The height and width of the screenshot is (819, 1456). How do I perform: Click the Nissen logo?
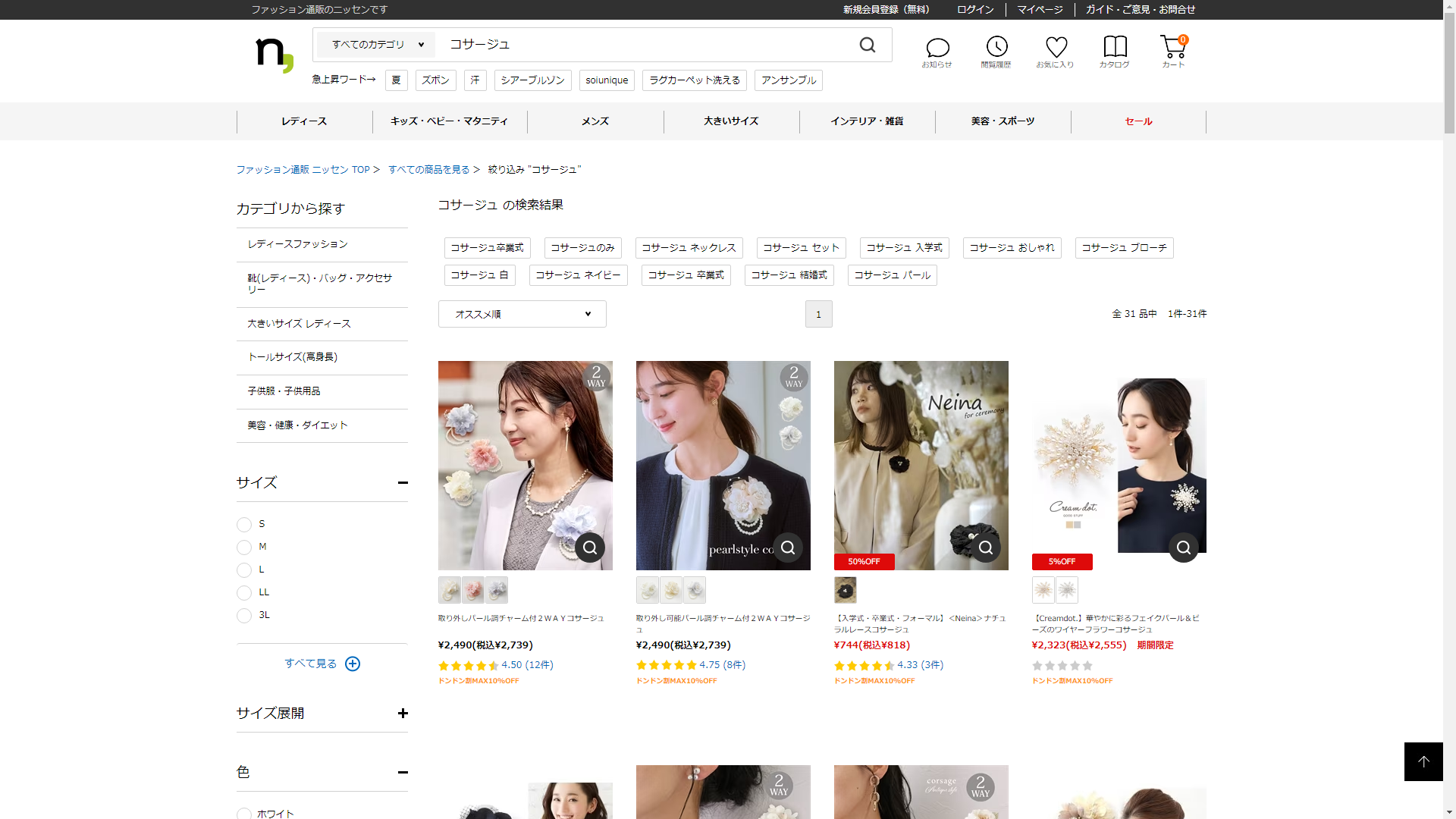(x=275, y=55)
